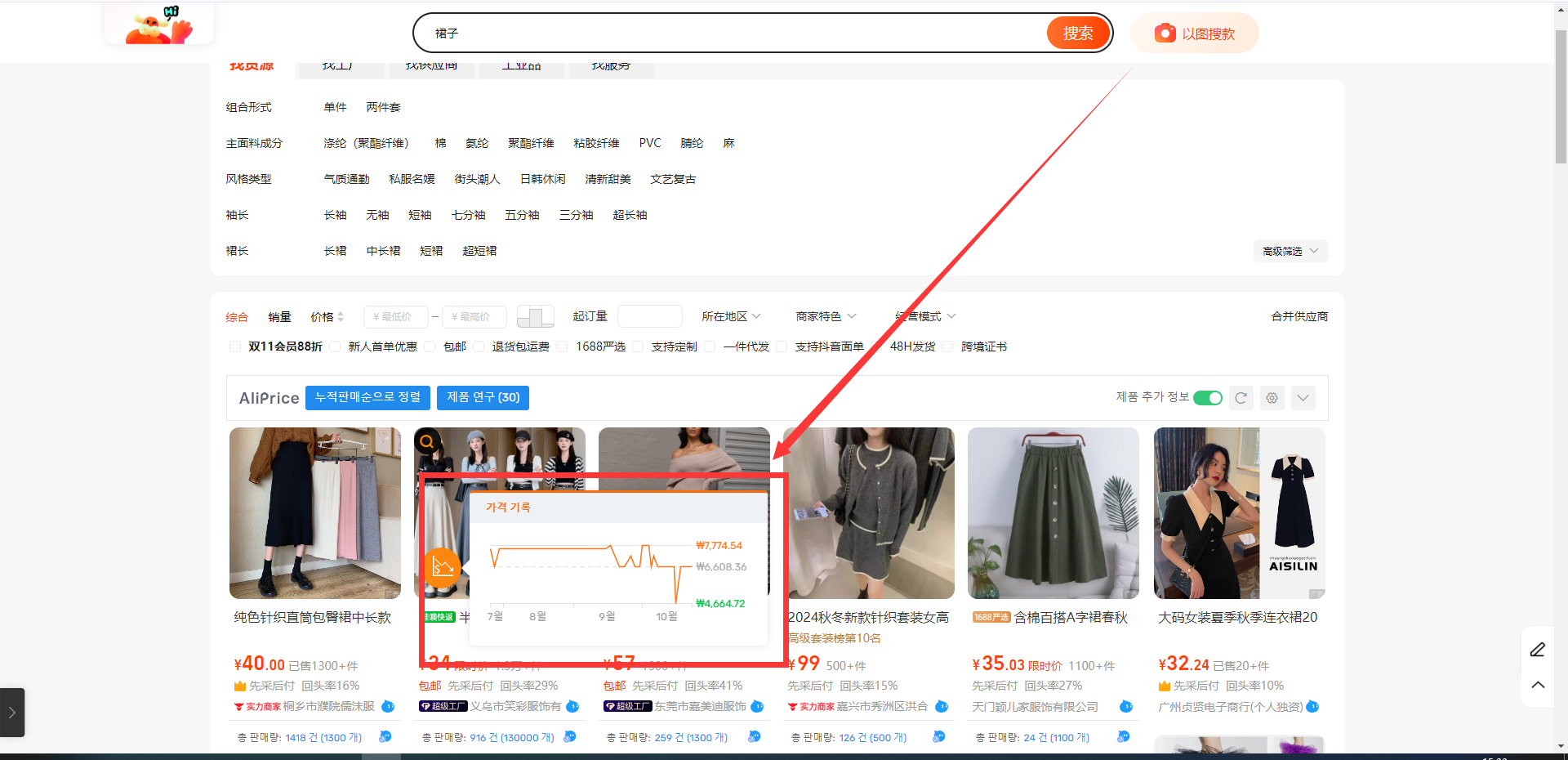Screen dimensions: 1568x760
Task: Check the 跨境证书 checkbox
Action: 947,346
